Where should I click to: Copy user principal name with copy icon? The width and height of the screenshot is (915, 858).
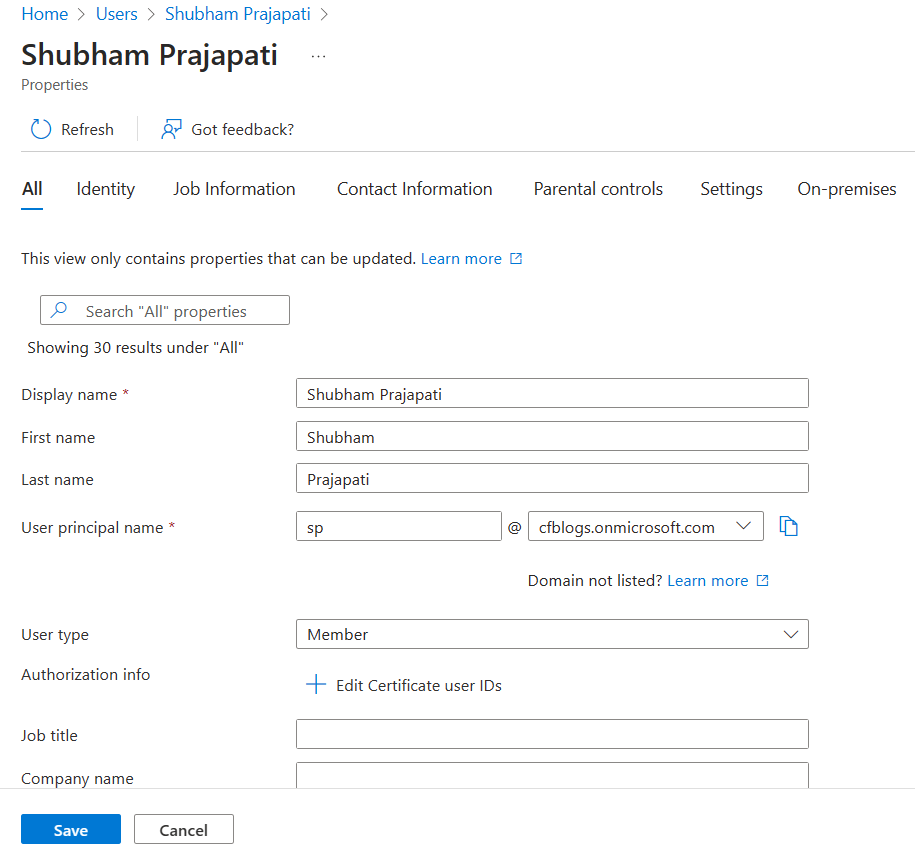pyautogui.click(x=788, y=526)
